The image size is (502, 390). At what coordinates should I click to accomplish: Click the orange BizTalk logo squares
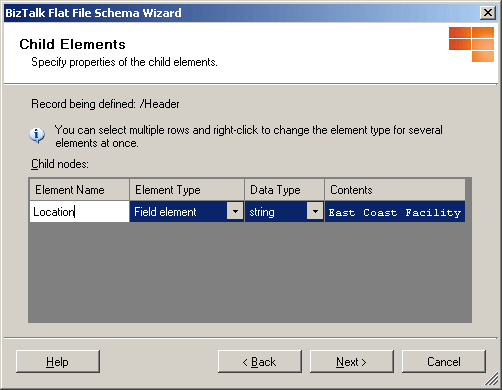point(471,44)
